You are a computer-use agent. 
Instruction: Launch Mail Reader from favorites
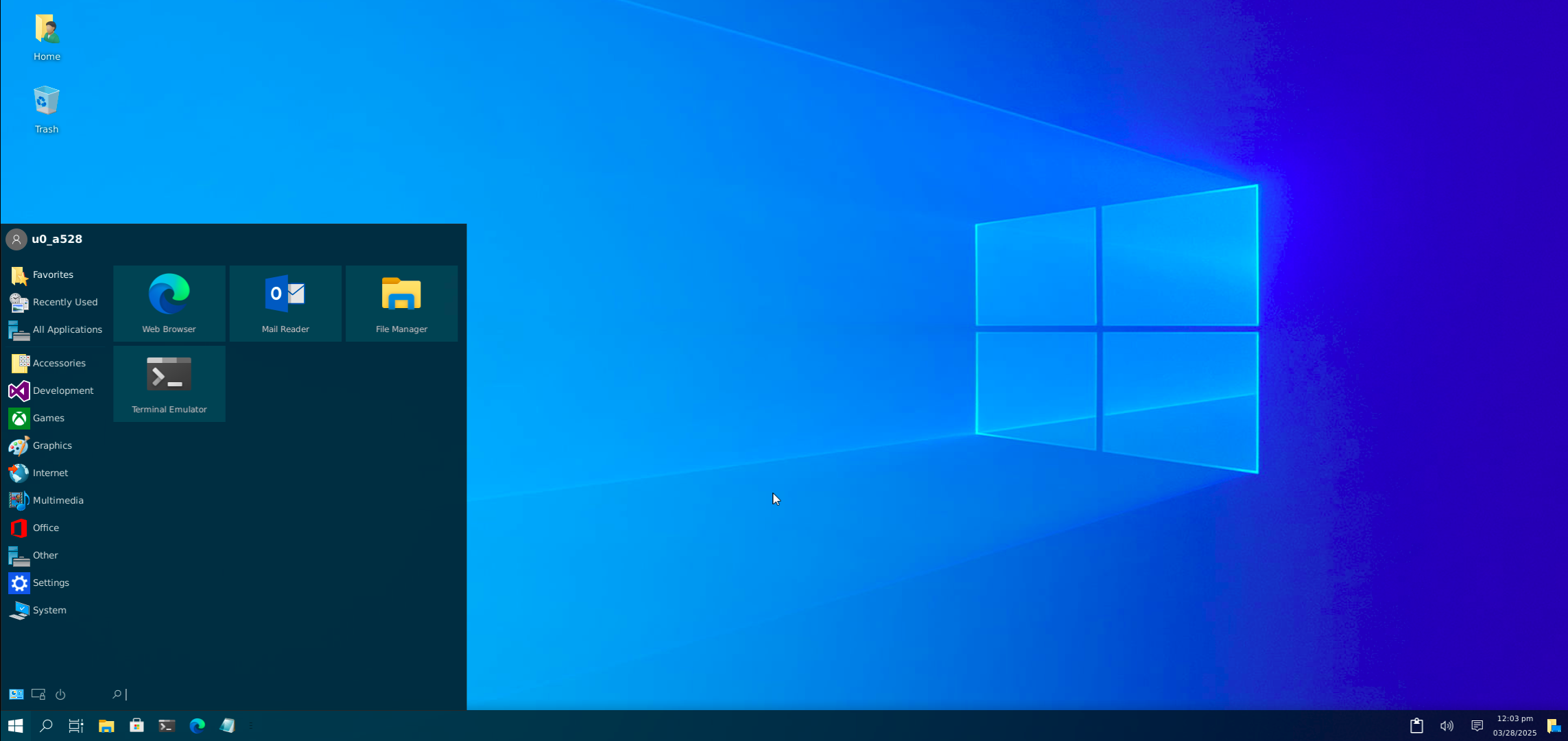[x=285, y=303]
